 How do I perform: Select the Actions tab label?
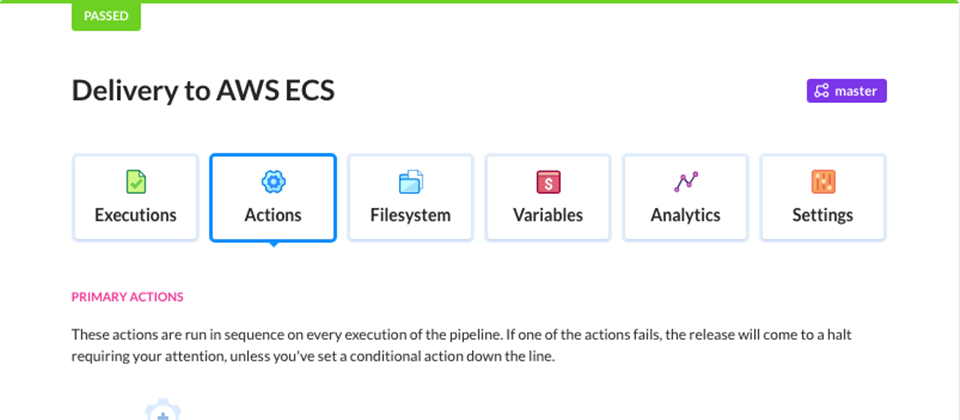pyautogui.click(x=273, y=215)
